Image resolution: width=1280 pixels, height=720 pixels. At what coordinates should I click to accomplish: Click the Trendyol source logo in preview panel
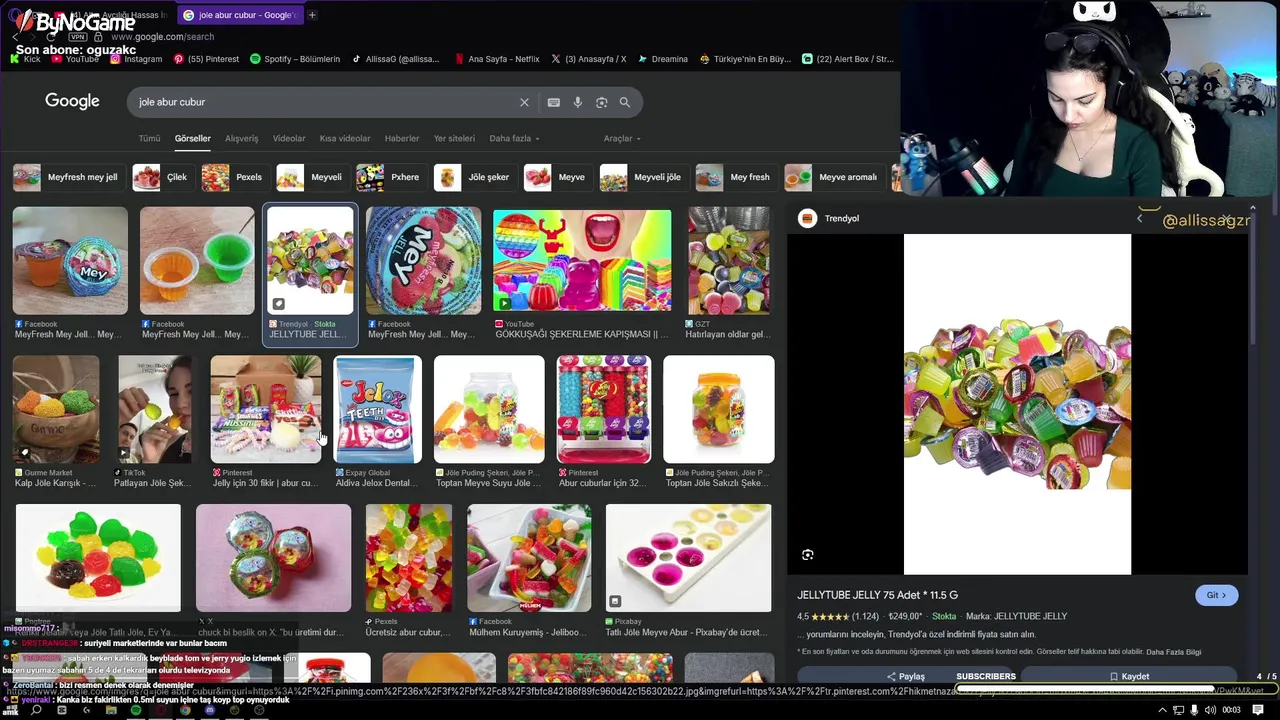point(807,218)
